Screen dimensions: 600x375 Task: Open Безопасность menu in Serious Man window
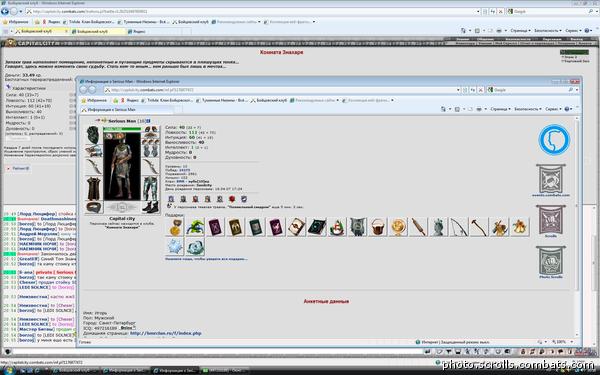coord(527,109)
